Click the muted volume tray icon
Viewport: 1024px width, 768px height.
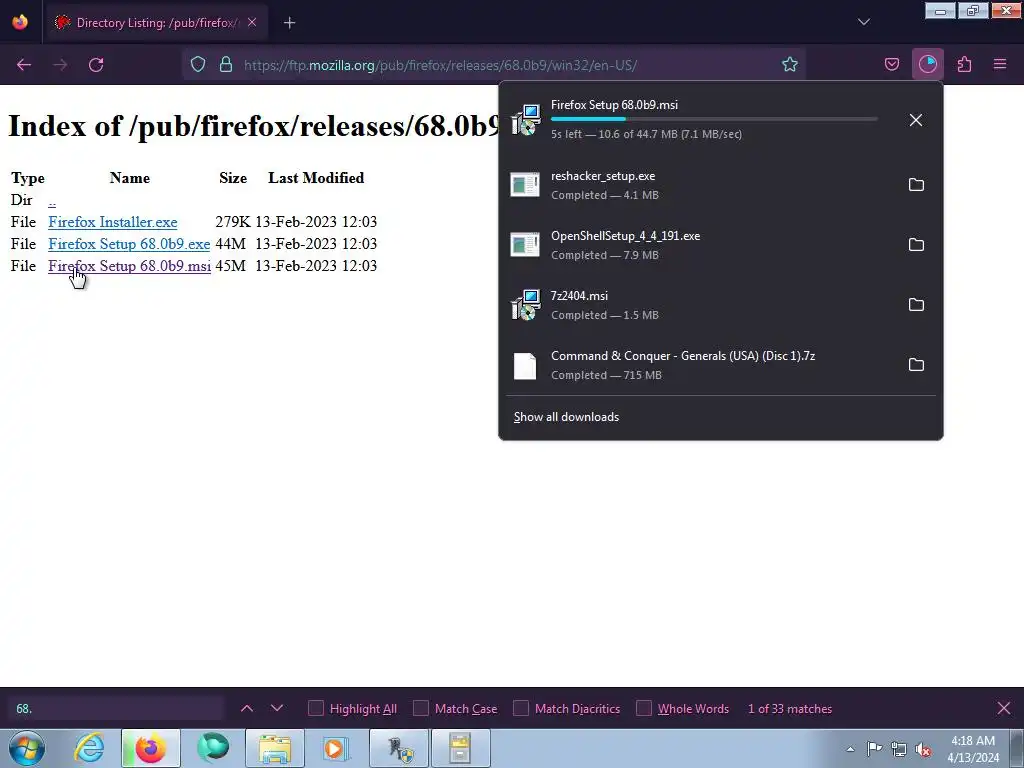click(x=923, y=749)
